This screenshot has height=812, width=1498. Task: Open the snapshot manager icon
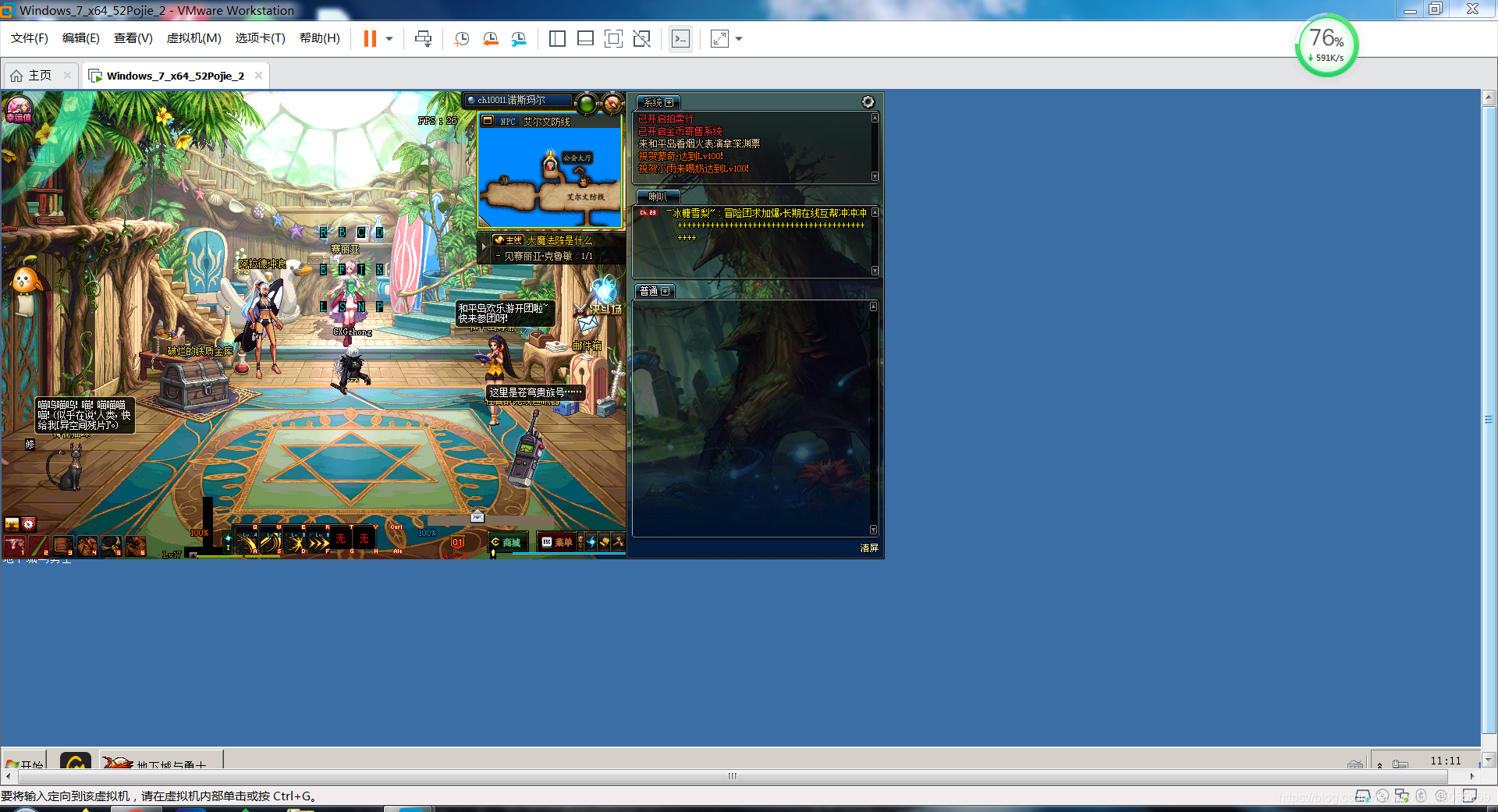pos(519,39)
